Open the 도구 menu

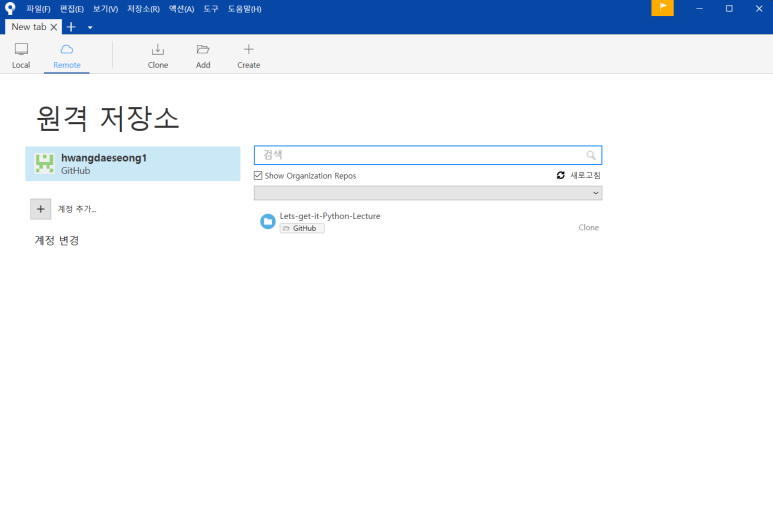(x=211, y=9)
